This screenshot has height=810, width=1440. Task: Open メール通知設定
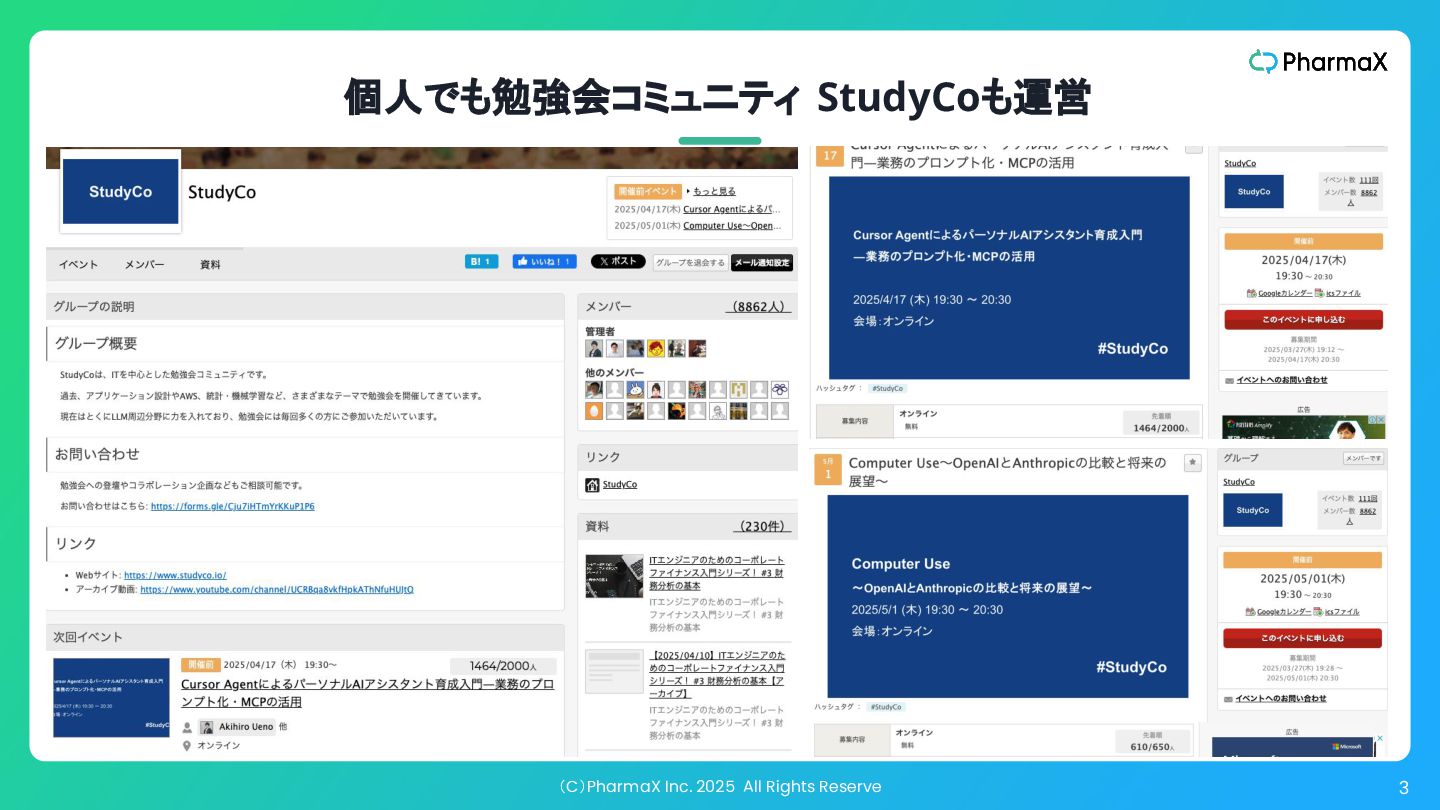tap(762, 263)
